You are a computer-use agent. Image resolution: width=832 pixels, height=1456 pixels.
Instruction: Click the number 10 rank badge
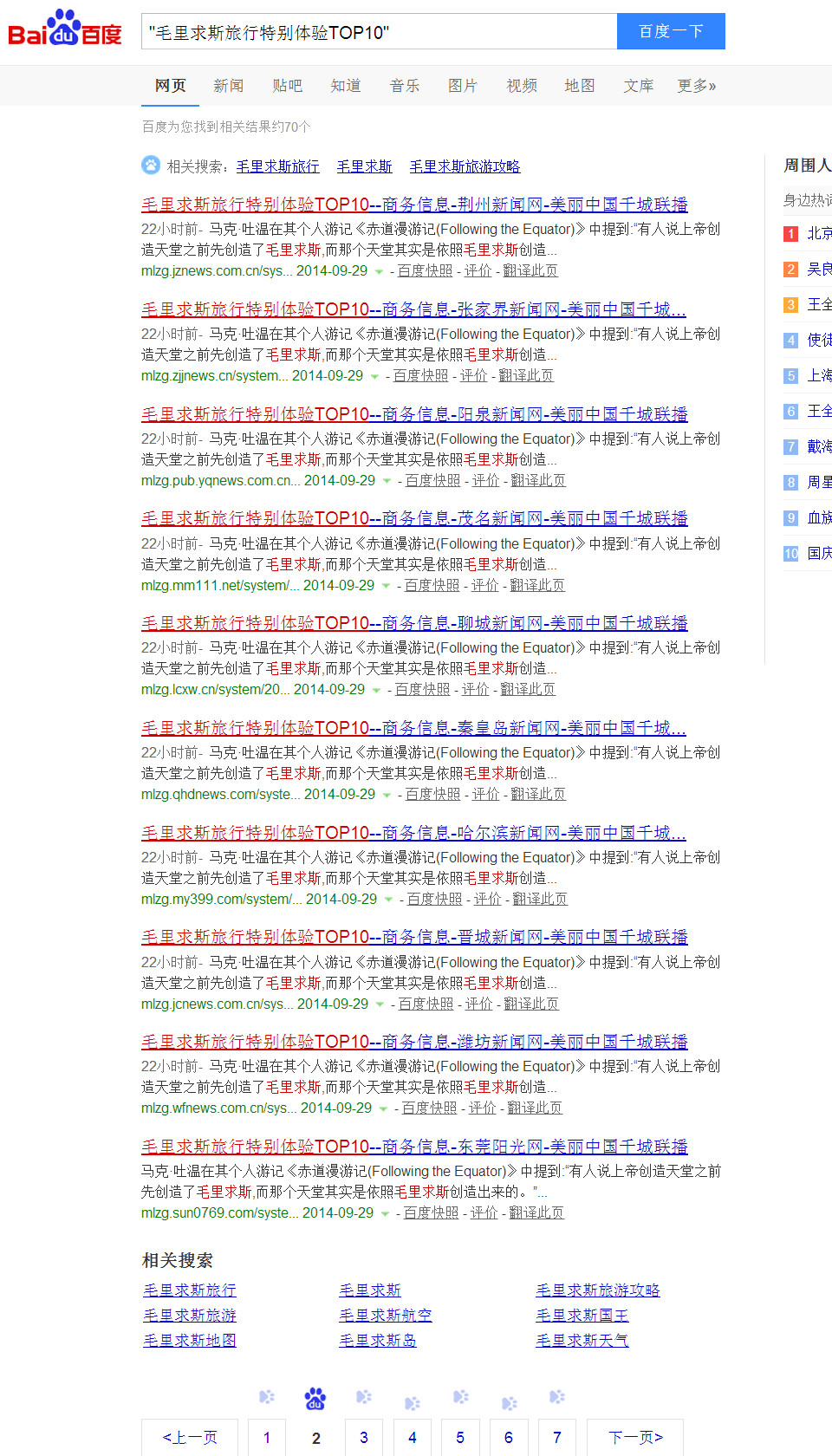(790, 554)
